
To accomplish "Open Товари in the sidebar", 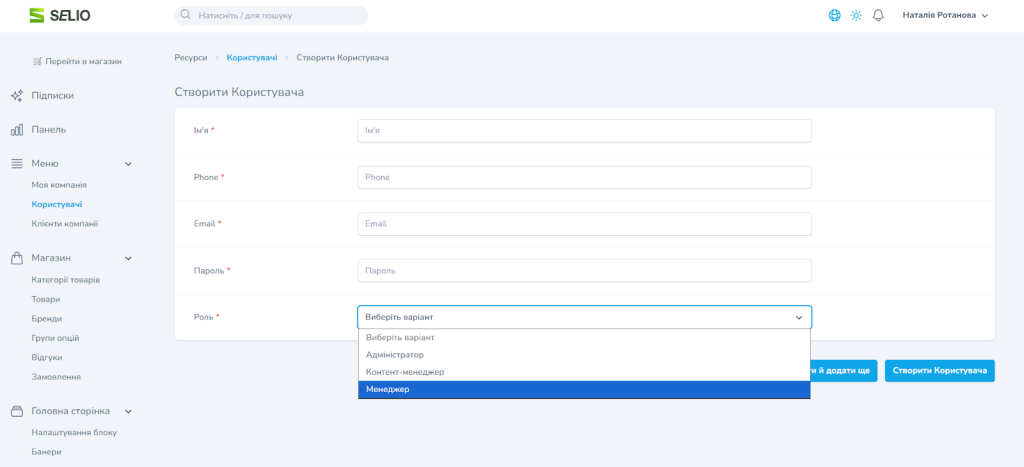I will [46, 299].
